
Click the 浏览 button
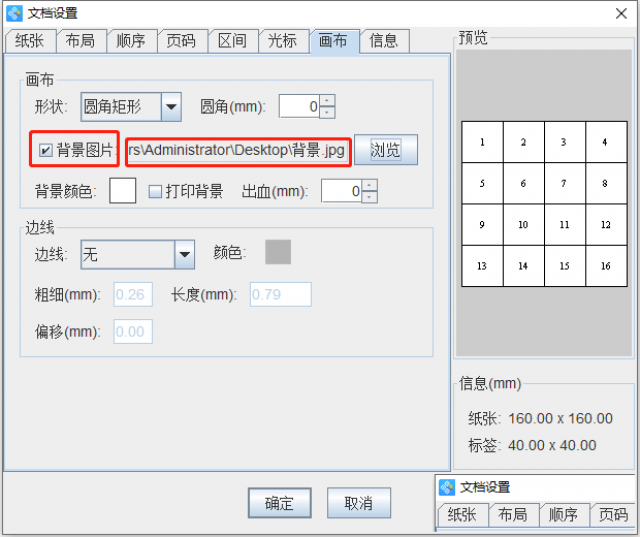[386, 150]
